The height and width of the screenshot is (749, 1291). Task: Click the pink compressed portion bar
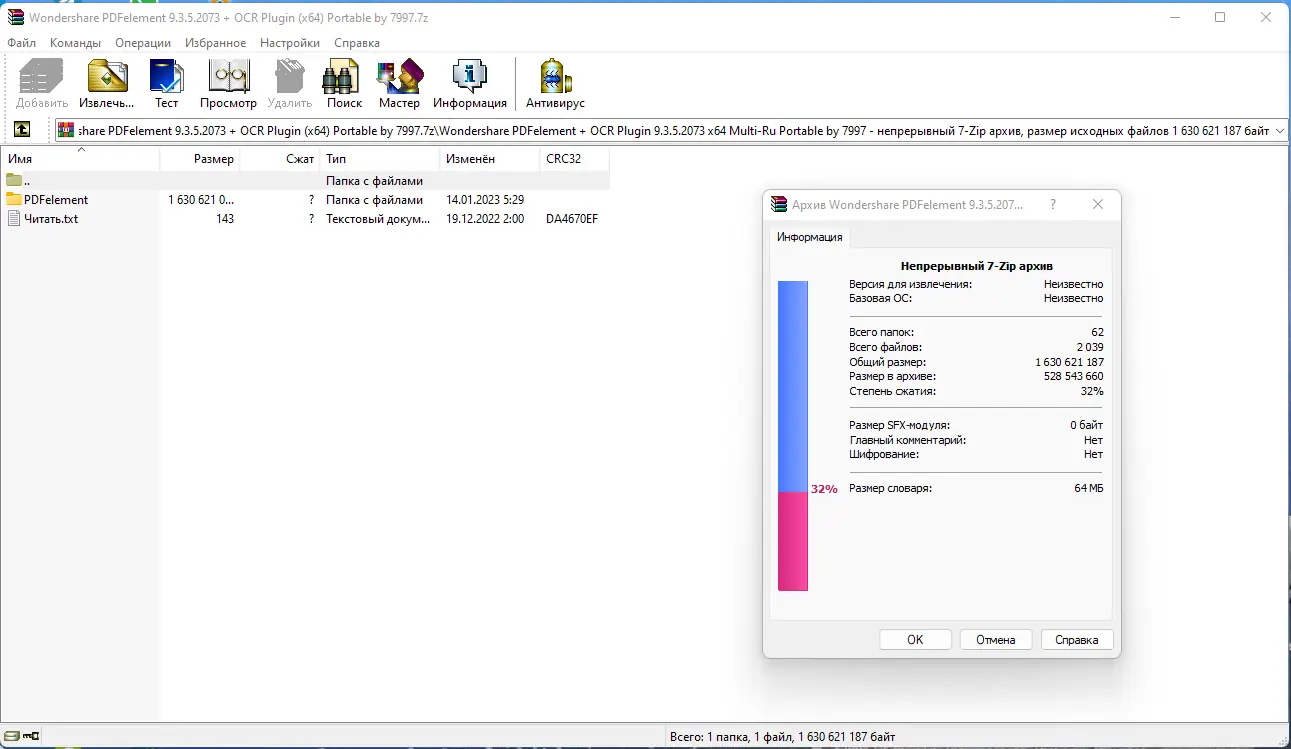click(x=793, y=541)
